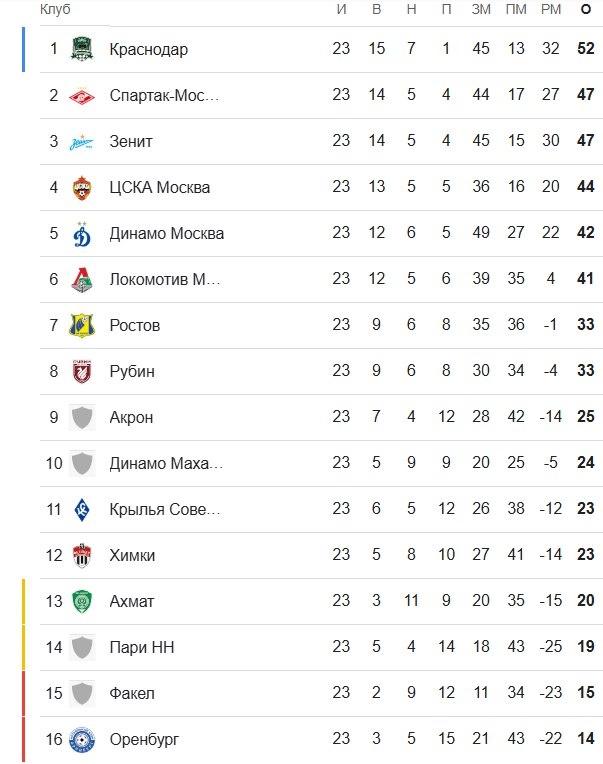Click the Rostov club logo
The width and height of the screenshot is (603, 764).
click(x=82, y=326)
